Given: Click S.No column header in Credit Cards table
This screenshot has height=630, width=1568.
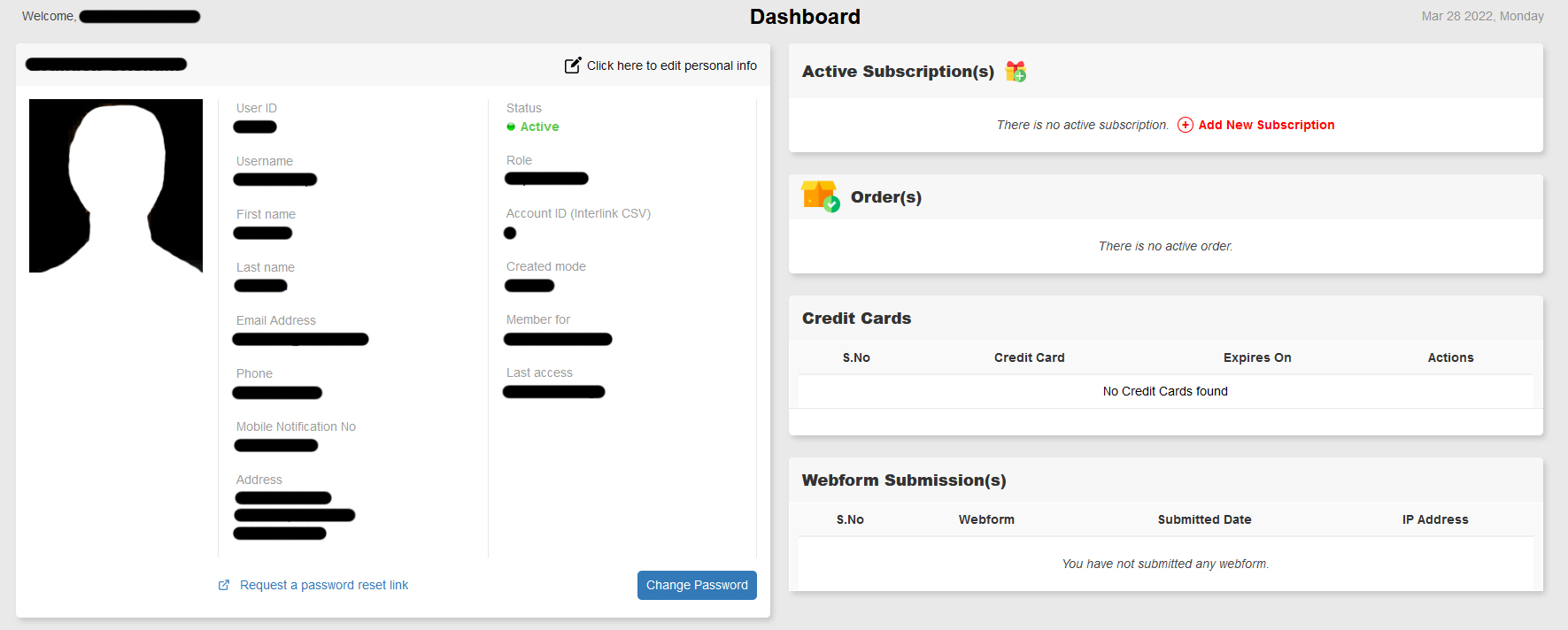Looking at the screenshot, I should 856,357.
